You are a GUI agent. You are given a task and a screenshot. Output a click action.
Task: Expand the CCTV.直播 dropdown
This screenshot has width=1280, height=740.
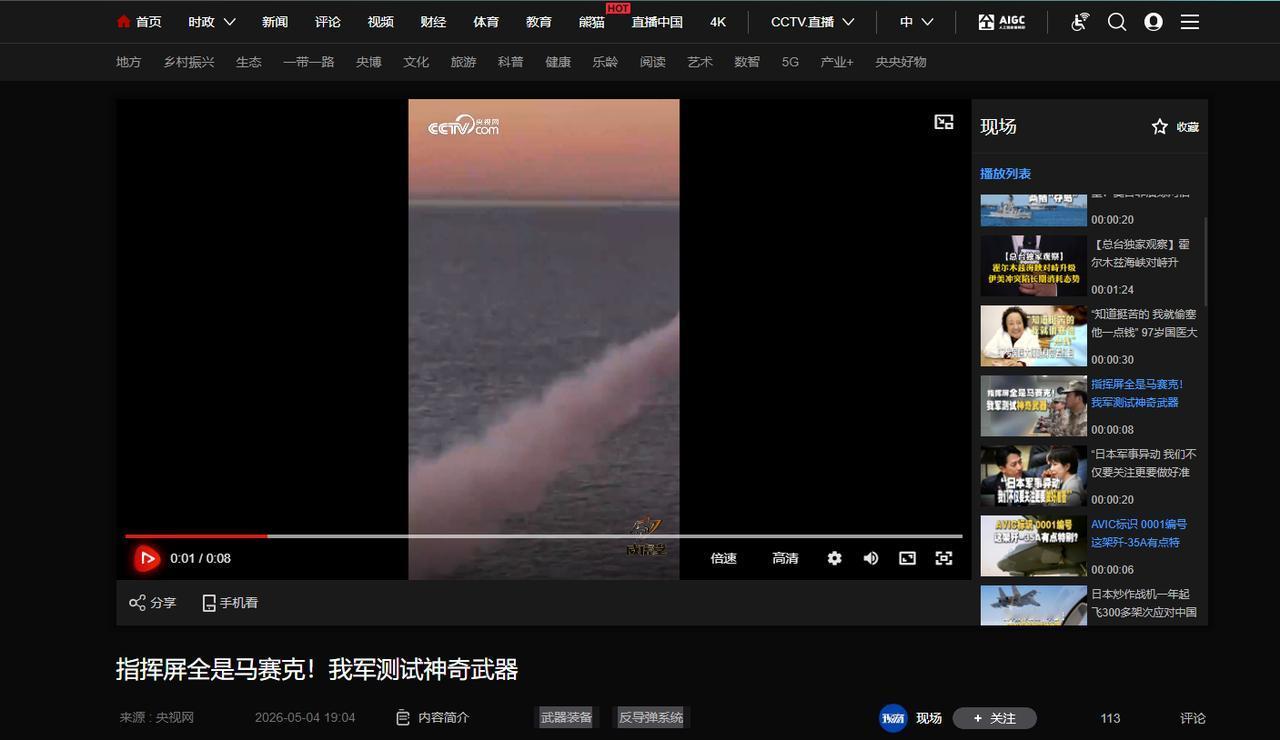point(813,22)
